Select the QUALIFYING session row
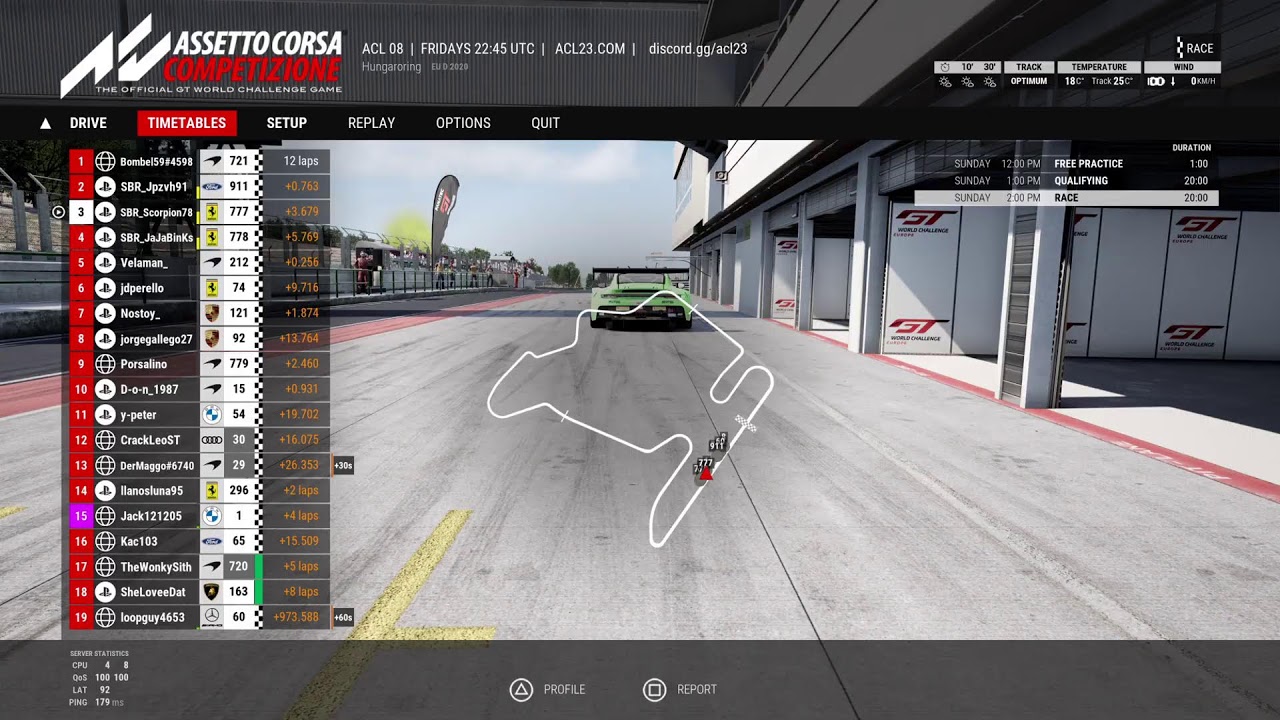The width and height of the screenshot is (1280, 720). click(1066, 181)
